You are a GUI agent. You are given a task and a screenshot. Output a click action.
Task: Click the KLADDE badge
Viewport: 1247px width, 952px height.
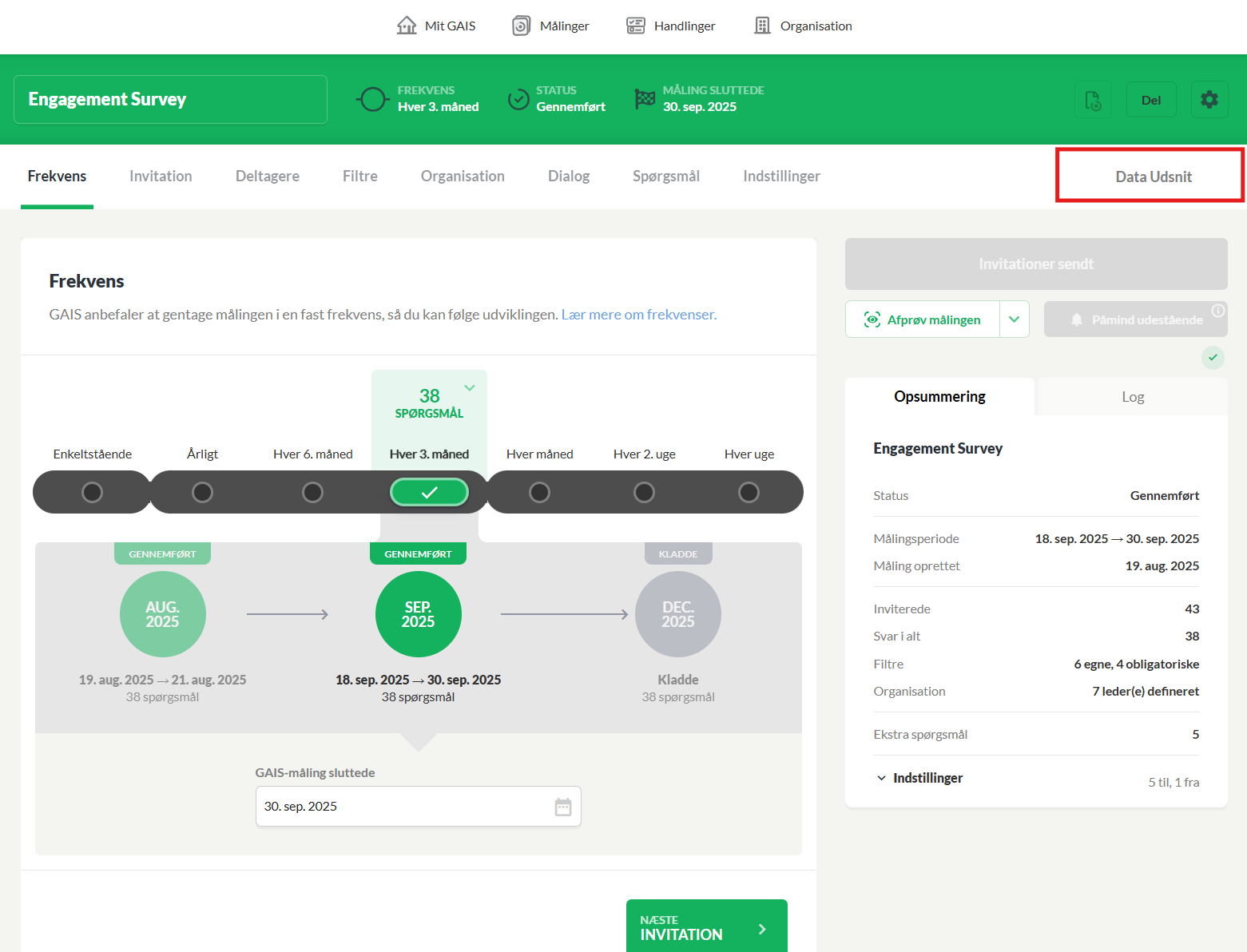[x=678, y=553]
